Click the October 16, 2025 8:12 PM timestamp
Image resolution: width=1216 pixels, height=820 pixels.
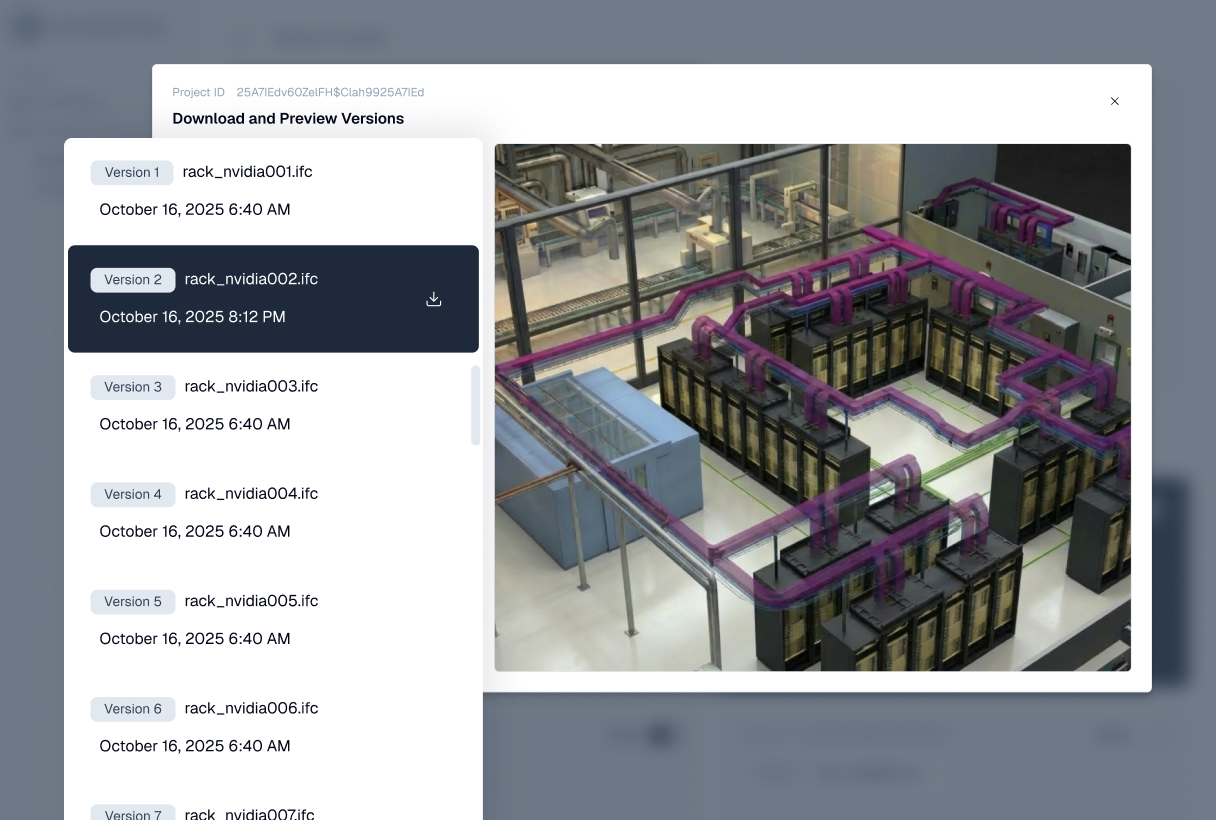192,317
